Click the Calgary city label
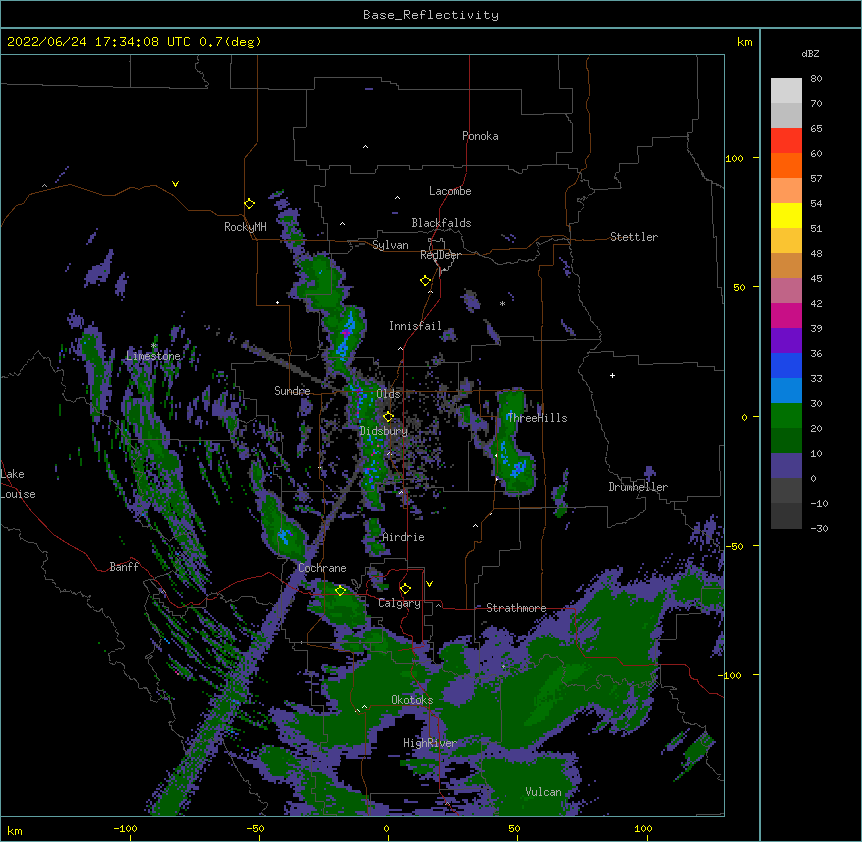 pos(399,603)
